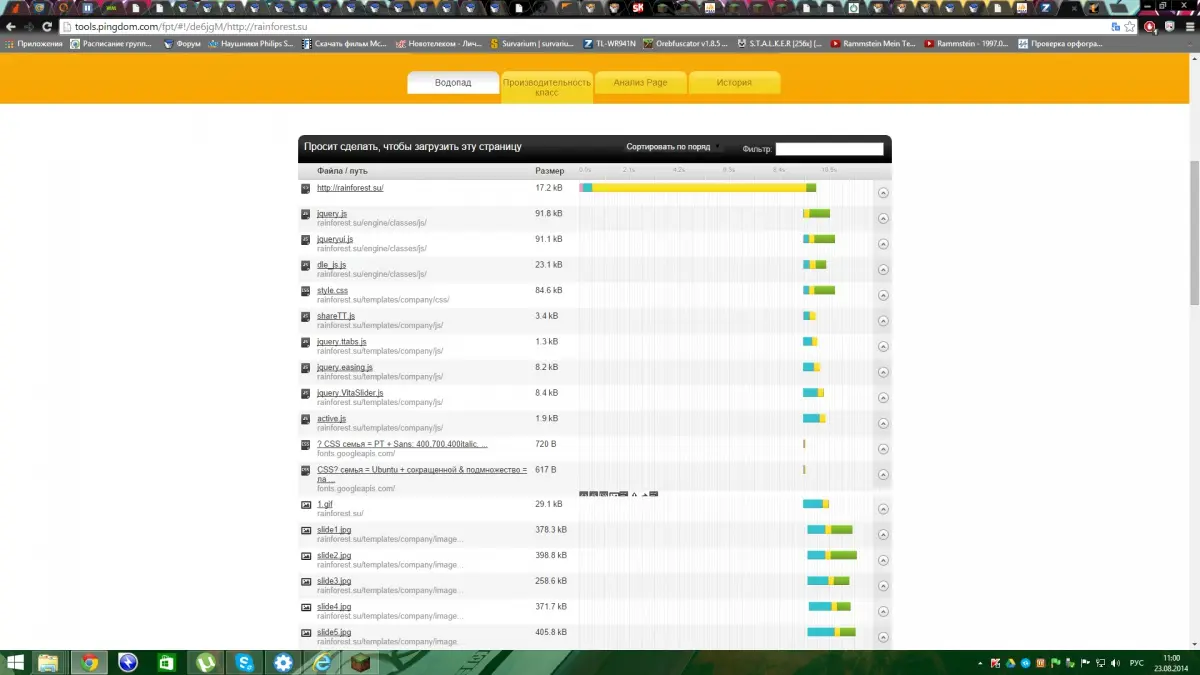Click the JS file icon beside jquery.js
Viewport: 1200px width, 675px height.
tap(306, 214)
